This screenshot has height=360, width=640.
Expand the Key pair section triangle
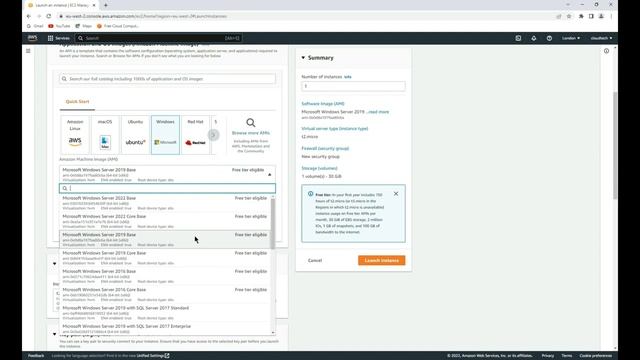[x=54, y=334]
